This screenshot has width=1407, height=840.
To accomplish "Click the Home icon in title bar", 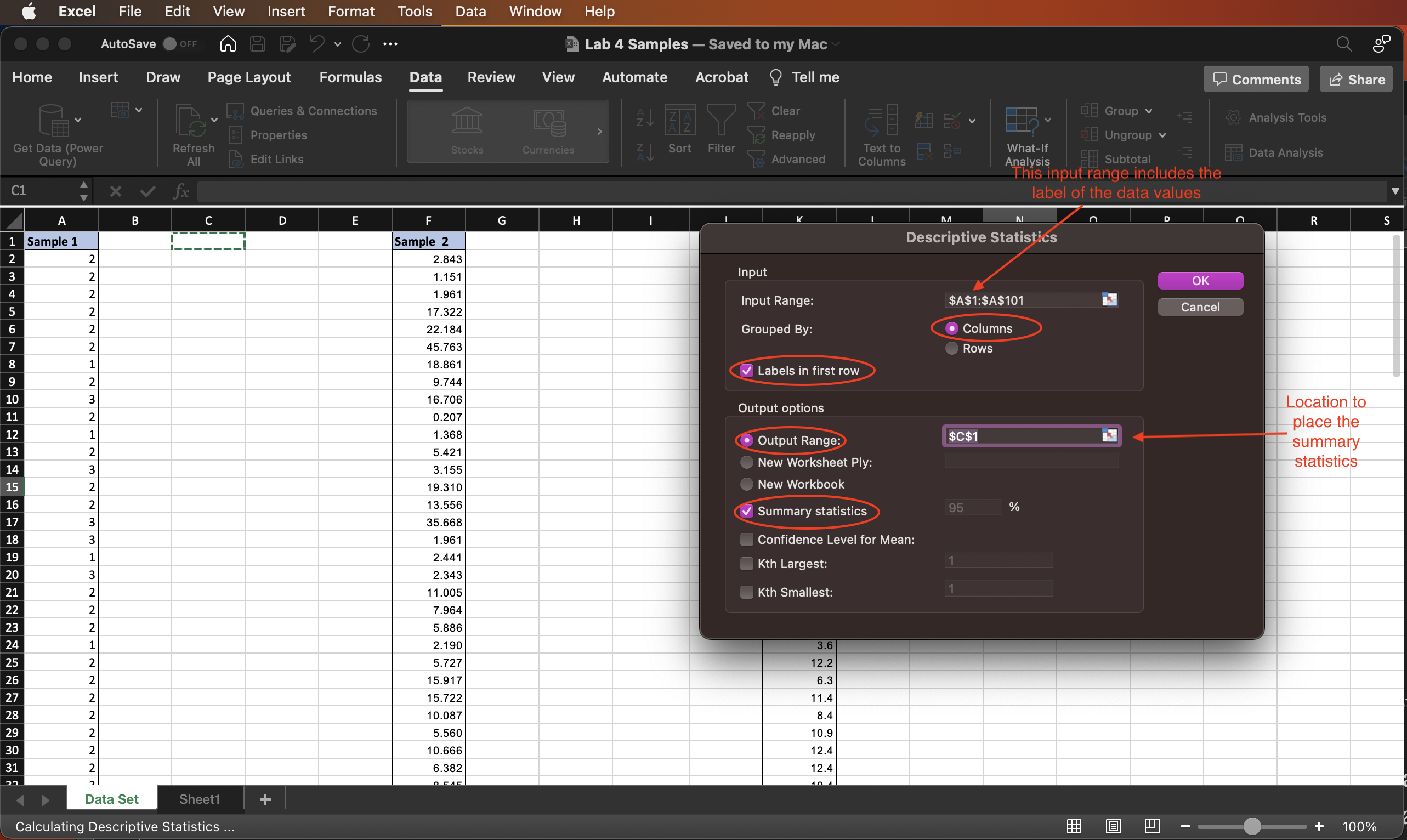I will pos(228,43).
